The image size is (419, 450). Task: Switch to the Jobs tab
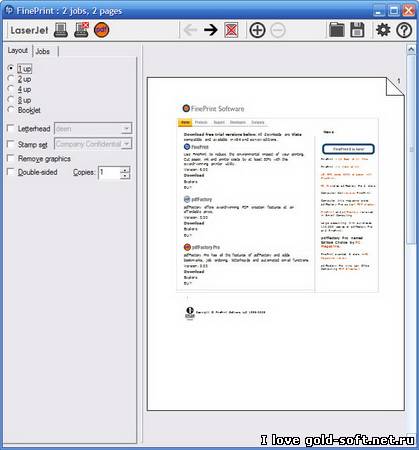[x=43, y=51]
